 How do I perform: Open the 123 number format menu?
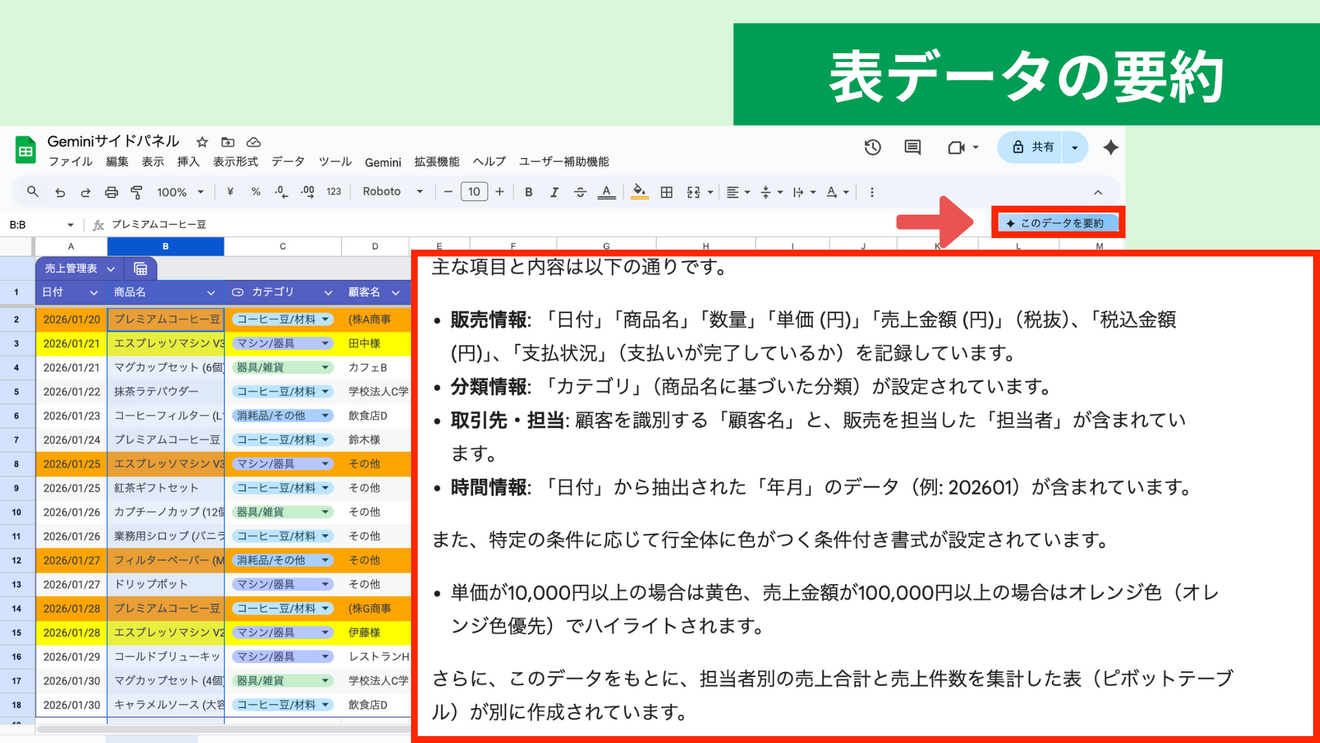334,192
